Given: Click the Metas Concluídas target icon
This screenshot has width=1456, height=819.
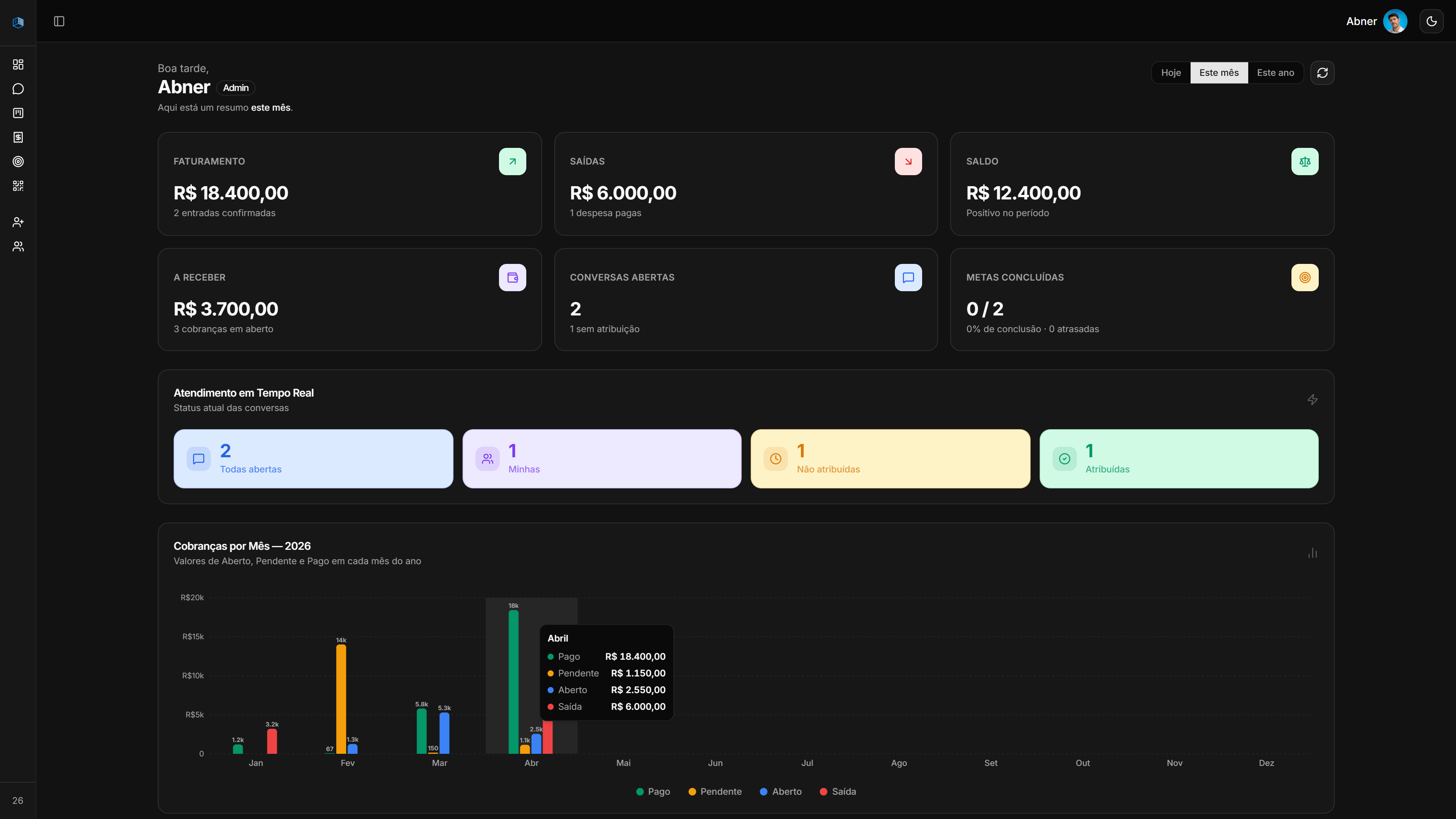Looking at the screenshot, I should click(x=1304, y=278).
